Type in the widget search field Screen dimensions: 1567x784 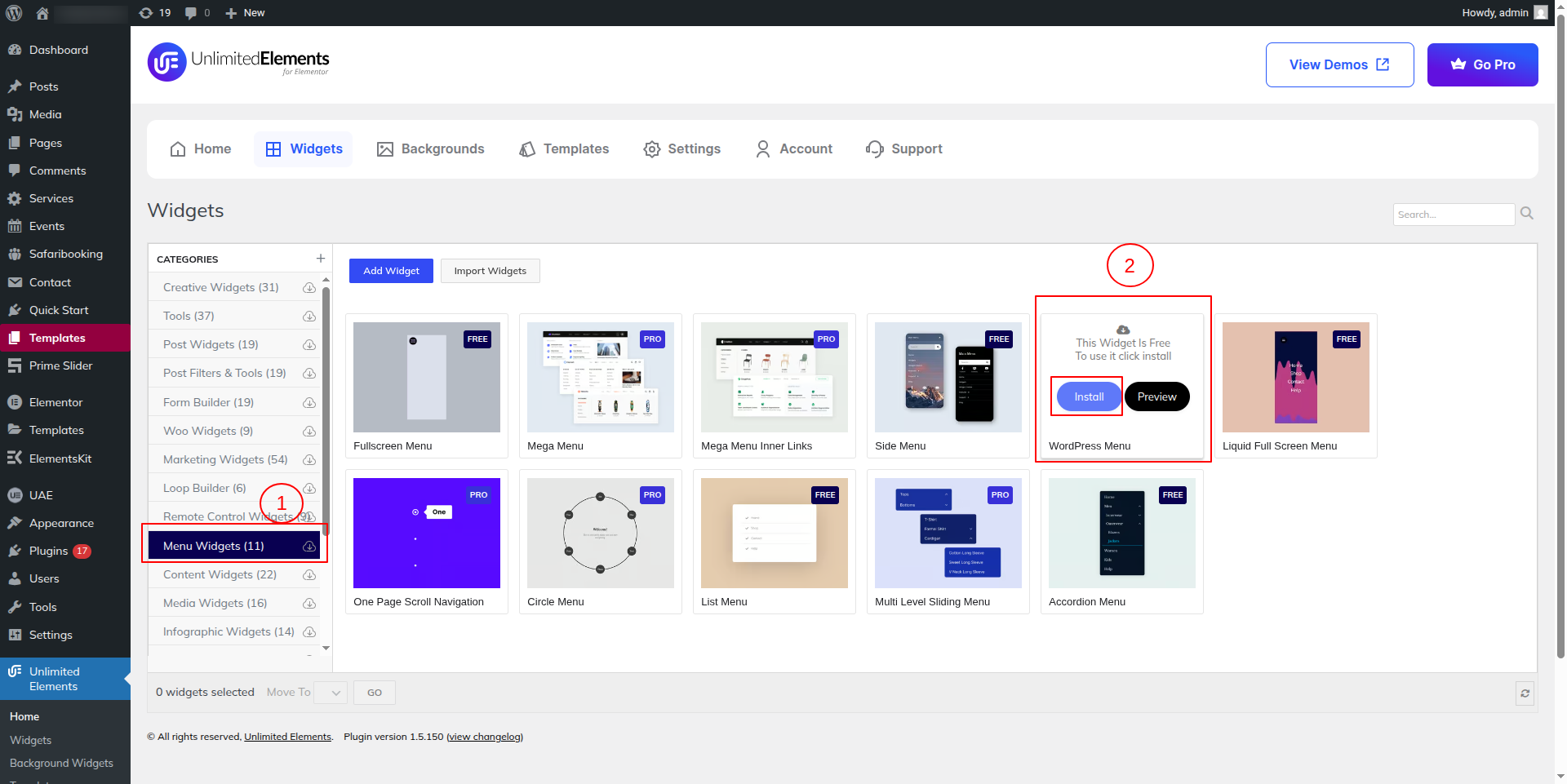click(1453, 215)
